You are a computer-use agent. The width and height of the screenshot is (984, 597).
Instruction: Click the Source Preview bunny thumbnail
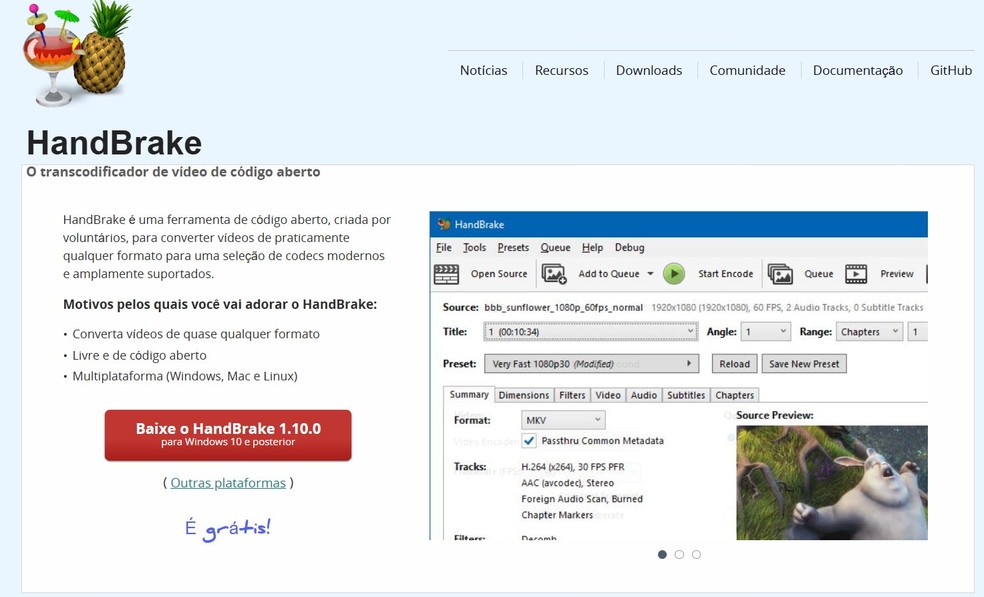[x=832, y=483]
